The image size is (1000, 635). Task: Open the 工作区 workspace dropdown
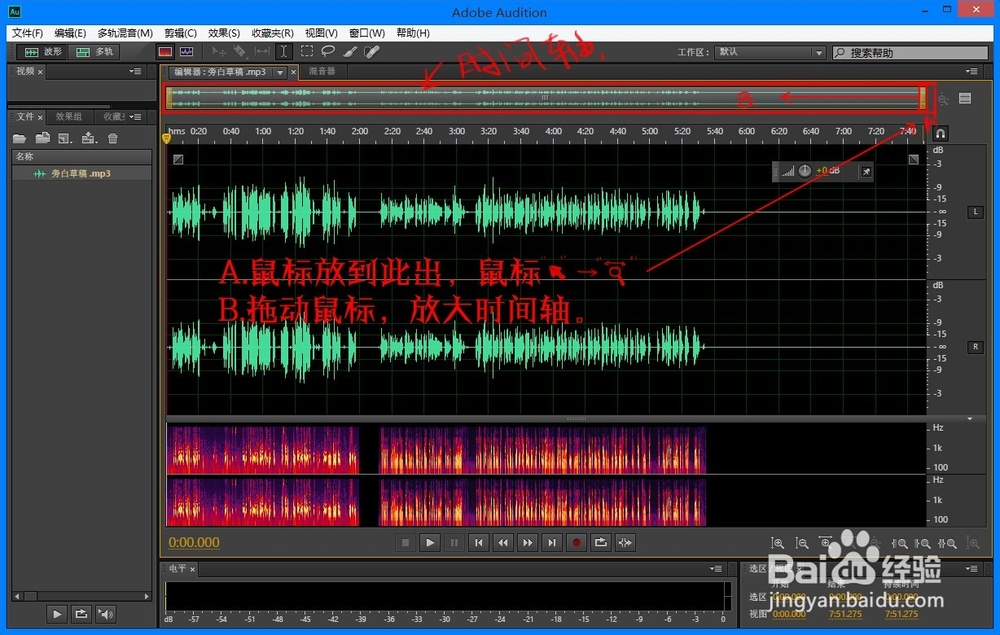point(770,52)
